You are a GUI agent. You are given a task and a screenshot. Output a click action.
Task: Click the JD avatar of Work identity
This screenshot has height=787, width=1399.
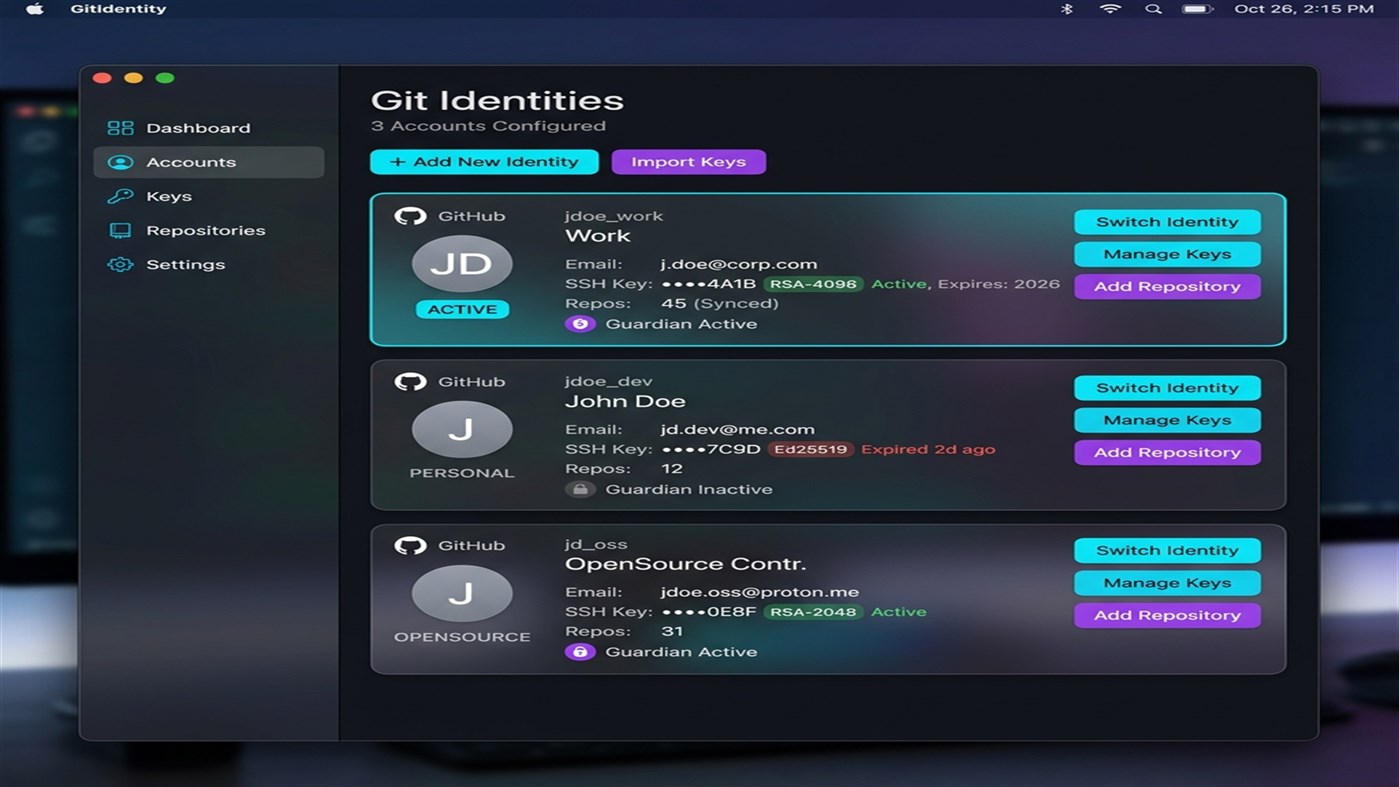tap(462, 264)
